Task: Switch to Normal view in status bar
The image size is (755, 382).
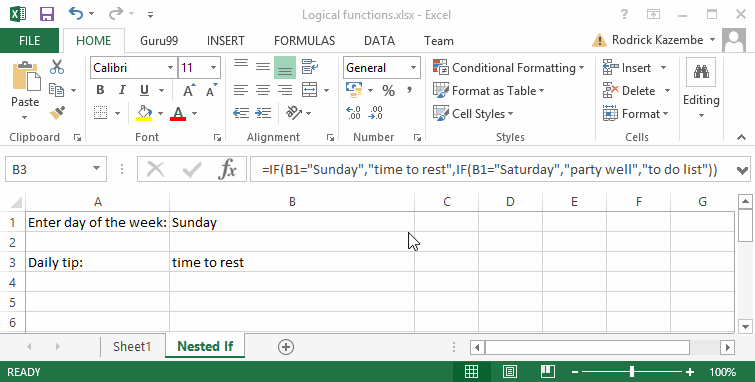Action: 472,371
